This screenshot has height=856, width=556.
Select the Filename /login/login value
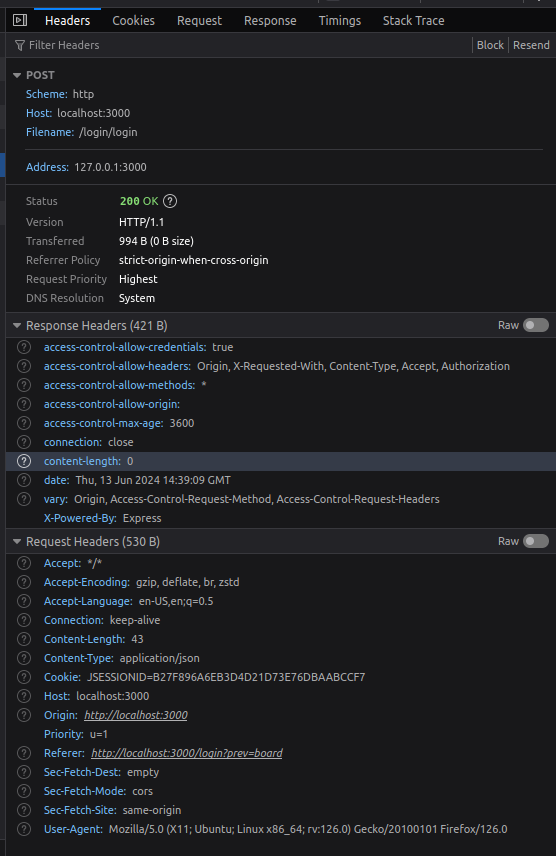pos(108,133)
